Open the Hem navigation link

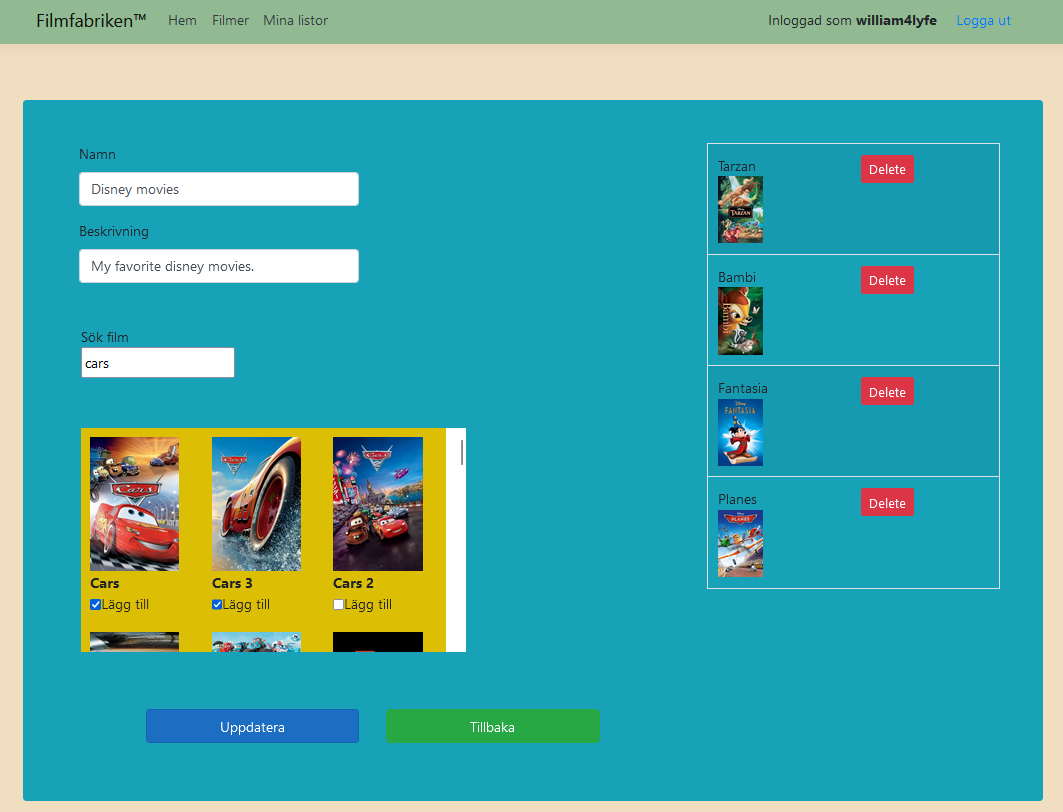tap(182, 20)
